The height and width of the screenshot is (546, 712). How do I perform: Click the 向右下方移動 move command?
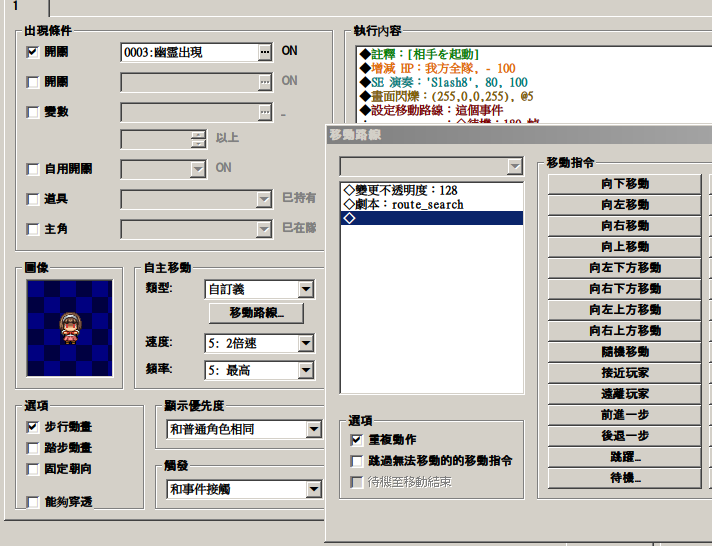tap(625, 288)
